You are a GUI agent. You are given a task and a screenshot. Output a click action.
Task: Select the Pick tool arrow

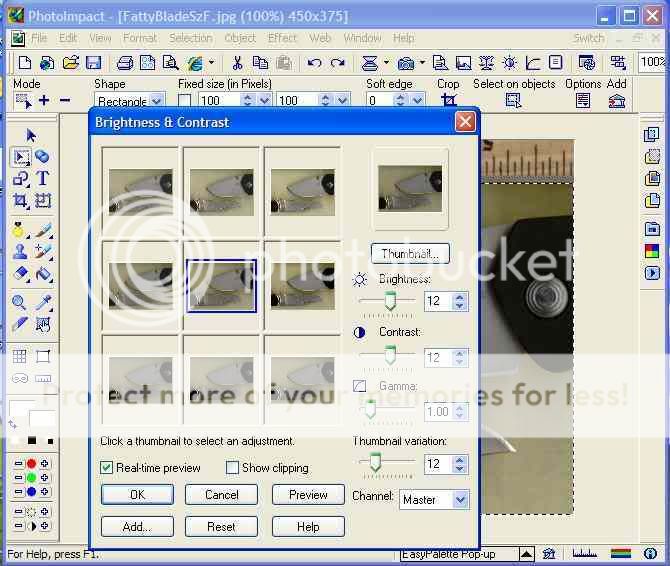click(x=31, y=135)
